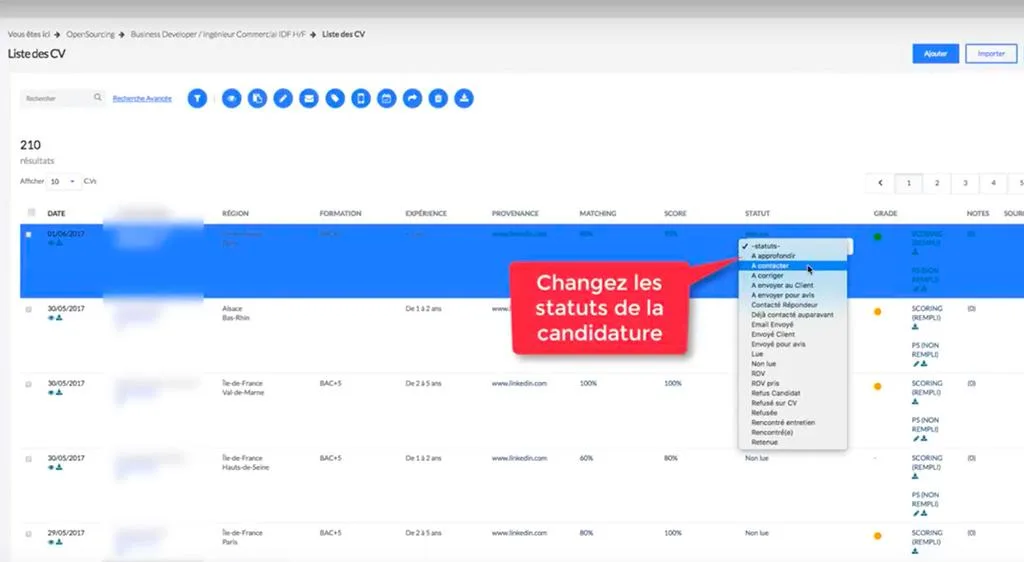
Task: Click the mobile phone toolbar icon
Action: [361, 99]
